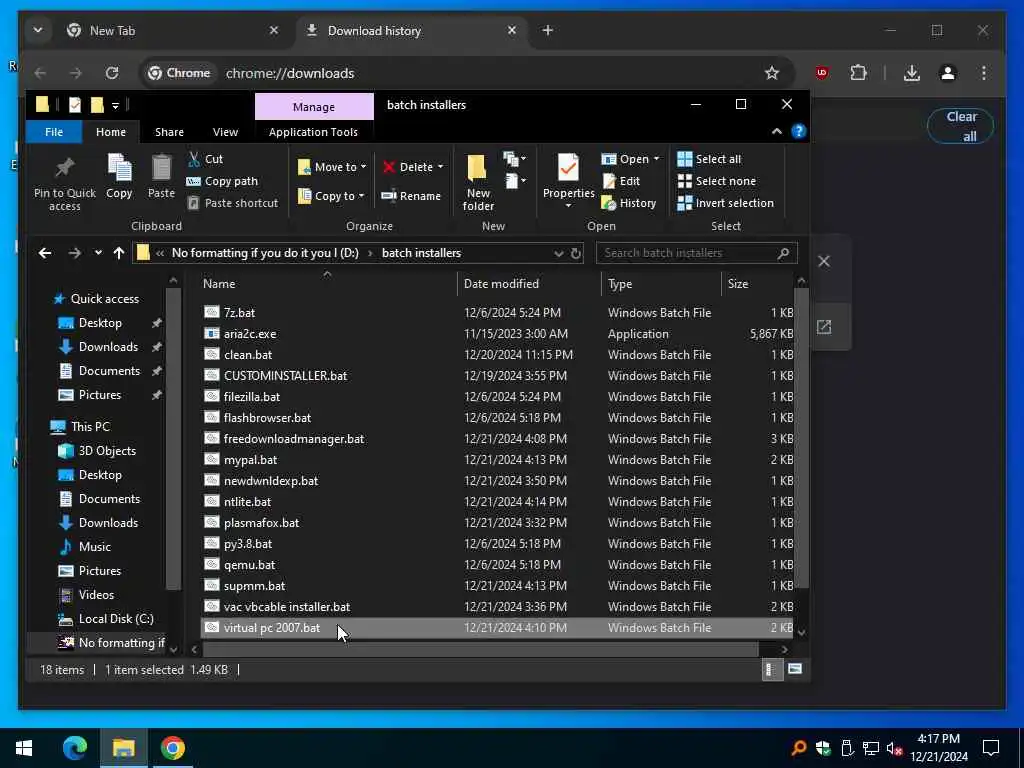Click the horizontal scrollbar in file list
This screenshot has width=1024, height=768.
tap(481, 649)
